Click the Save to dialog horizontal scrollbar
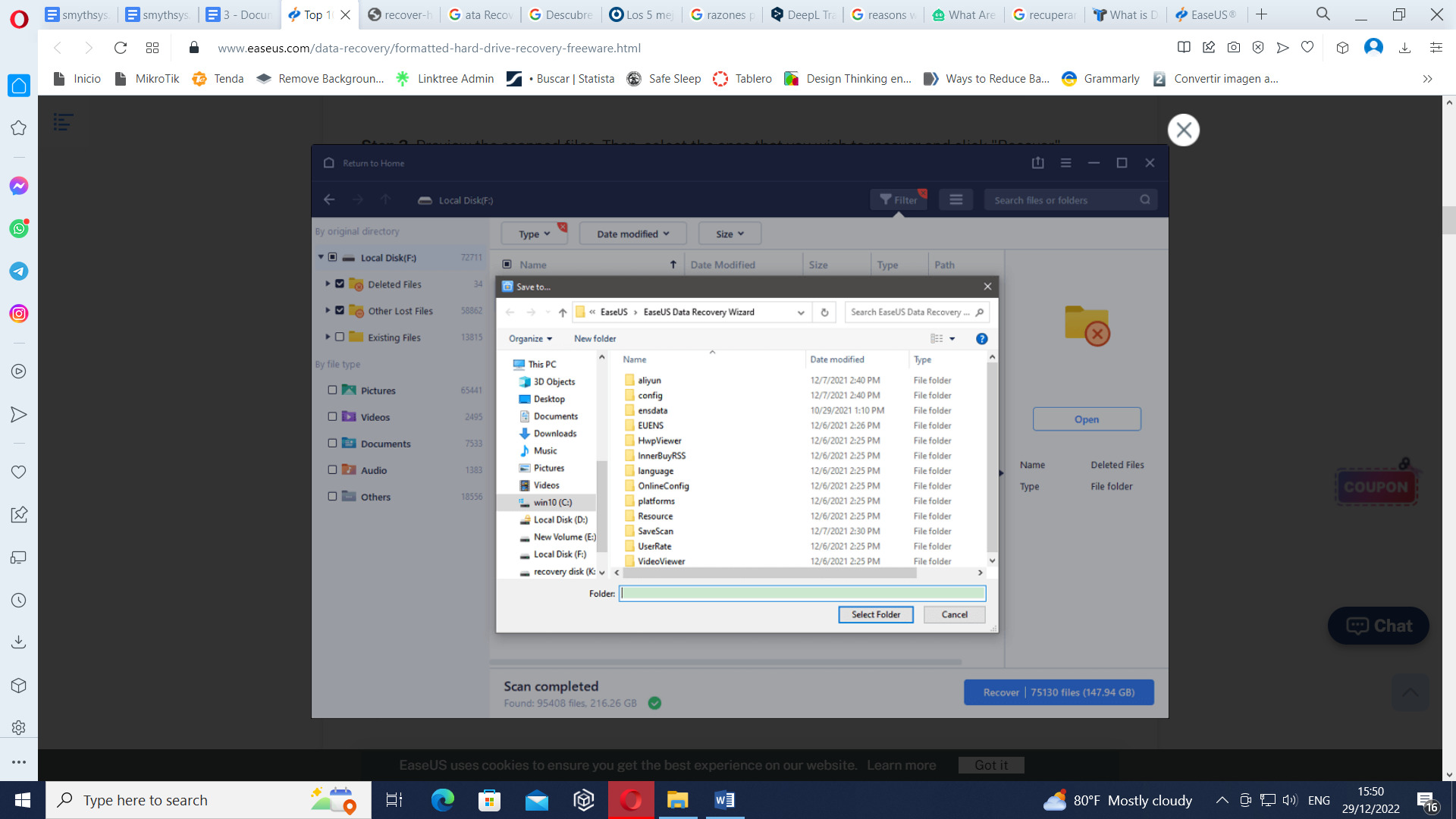This screenshot has width=1456, height=819. coord(769,573)
